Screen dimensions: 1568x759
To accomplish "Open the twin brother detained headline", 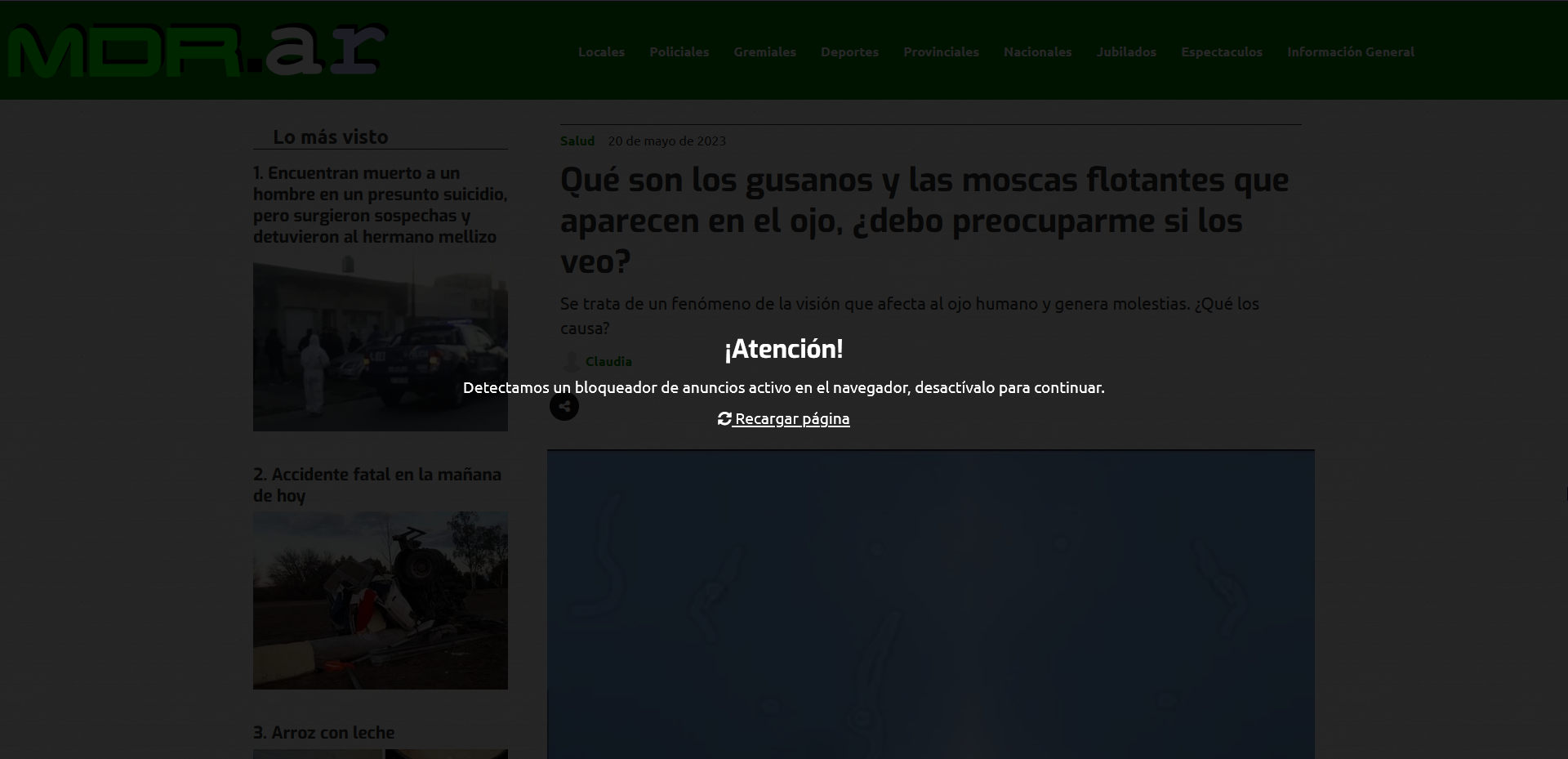I will (x=380, y=205).
